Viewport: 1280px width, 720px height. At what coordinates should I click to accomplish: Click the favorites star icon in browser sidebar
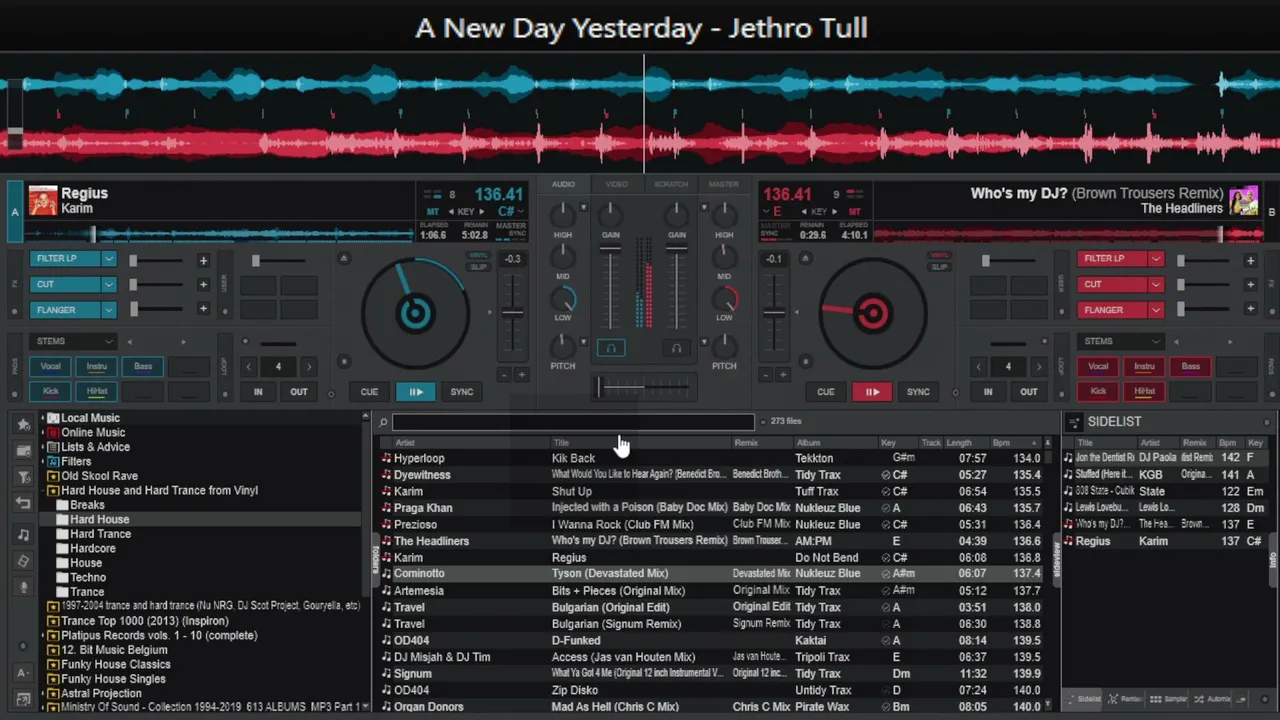(23, 425)
